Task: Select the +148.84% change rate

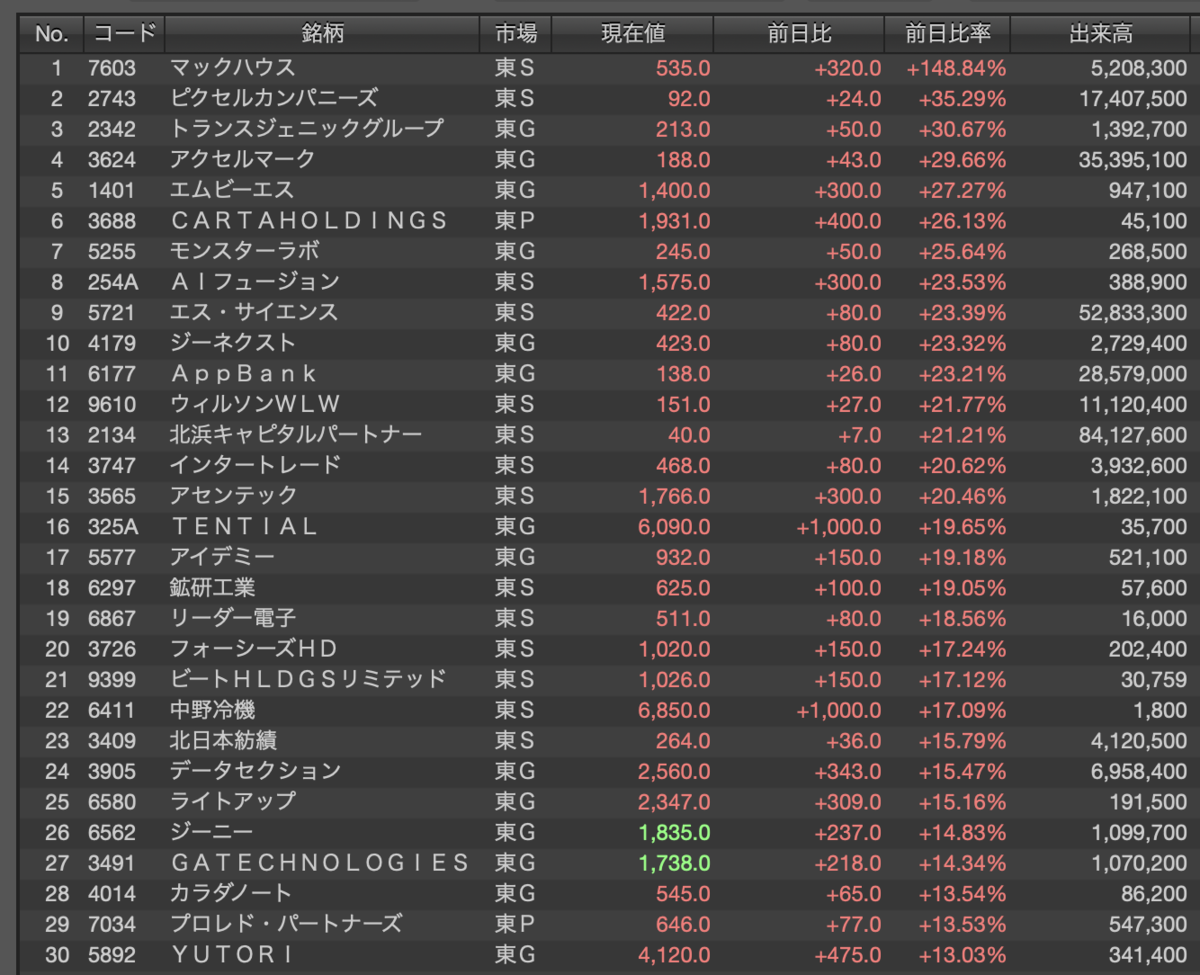Action: point(956,68)
